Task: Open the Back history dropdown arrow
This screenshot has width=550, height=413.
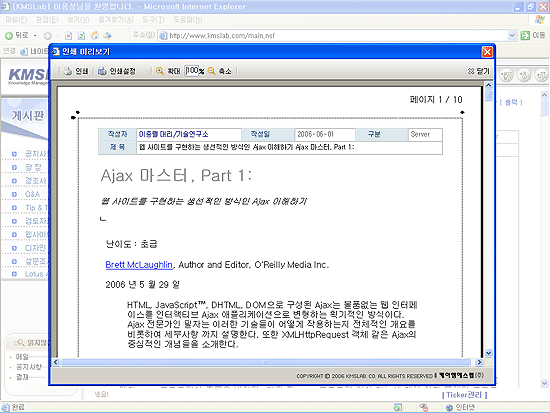Action: click(x=35, y=35)
